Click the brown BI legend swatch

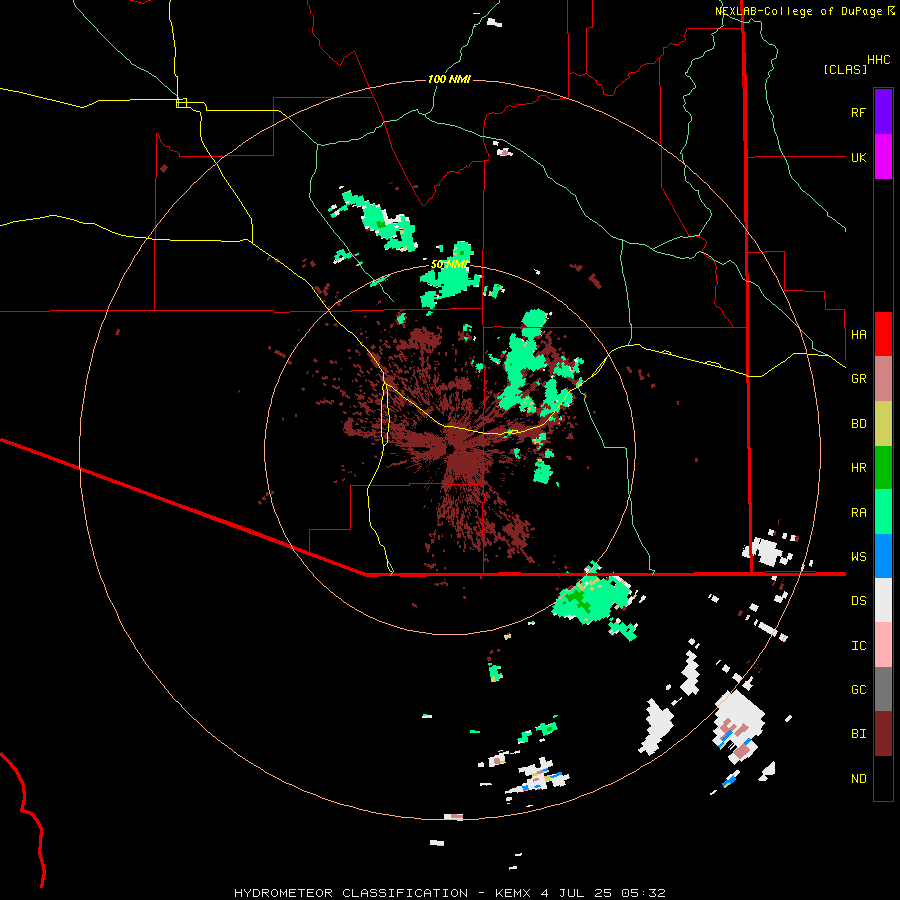883,734
